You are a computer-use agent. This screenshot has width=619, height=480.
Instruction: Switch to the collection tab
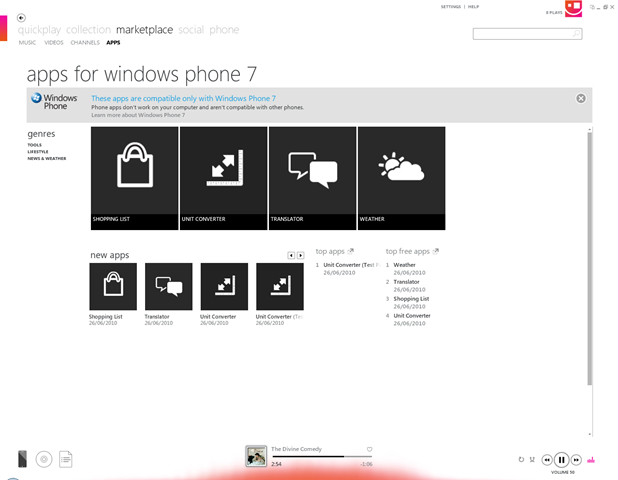click(x=88, y=30)
